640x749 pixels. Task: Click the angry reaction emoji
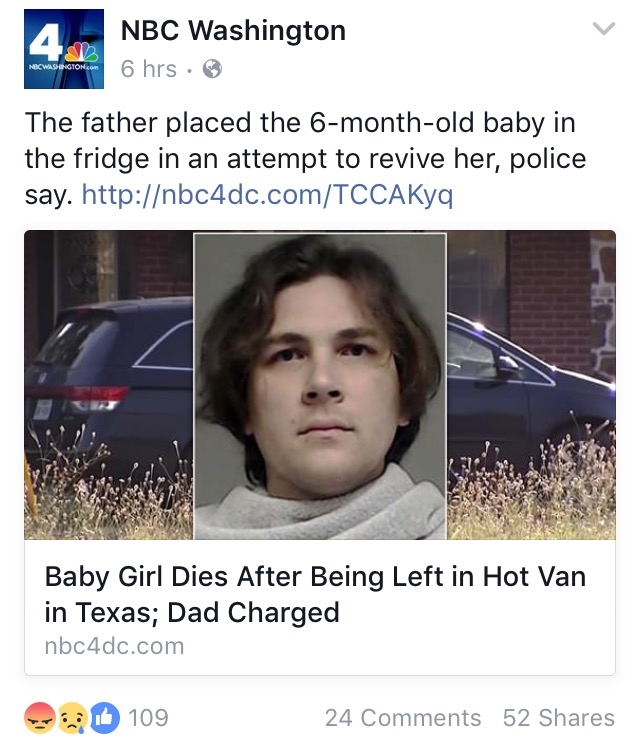[x=39, y=717]
